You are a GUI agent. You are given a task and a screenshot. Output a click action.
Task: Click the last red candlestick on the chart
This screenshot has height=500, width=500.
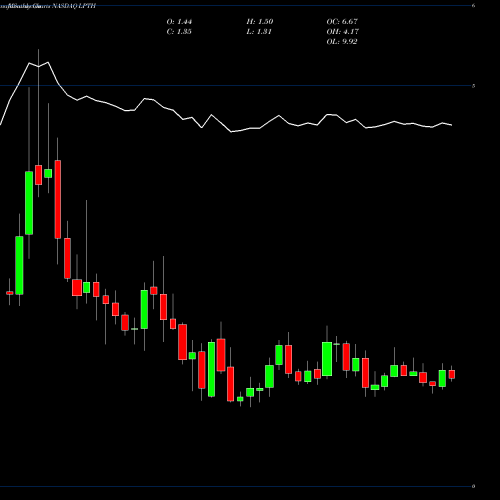[452, 374]
